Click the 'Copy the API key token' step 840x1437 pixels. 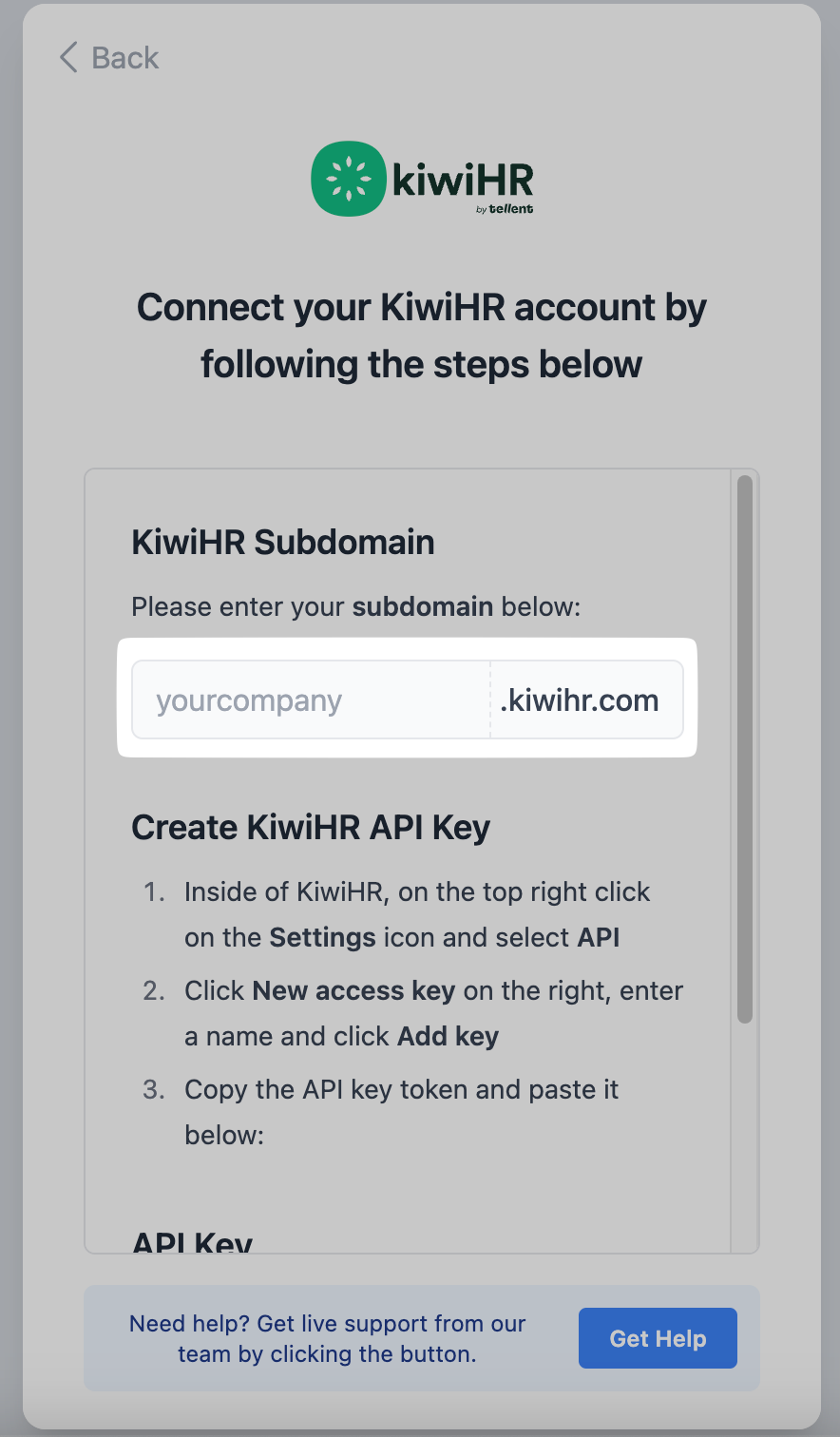pos(401,1089)
